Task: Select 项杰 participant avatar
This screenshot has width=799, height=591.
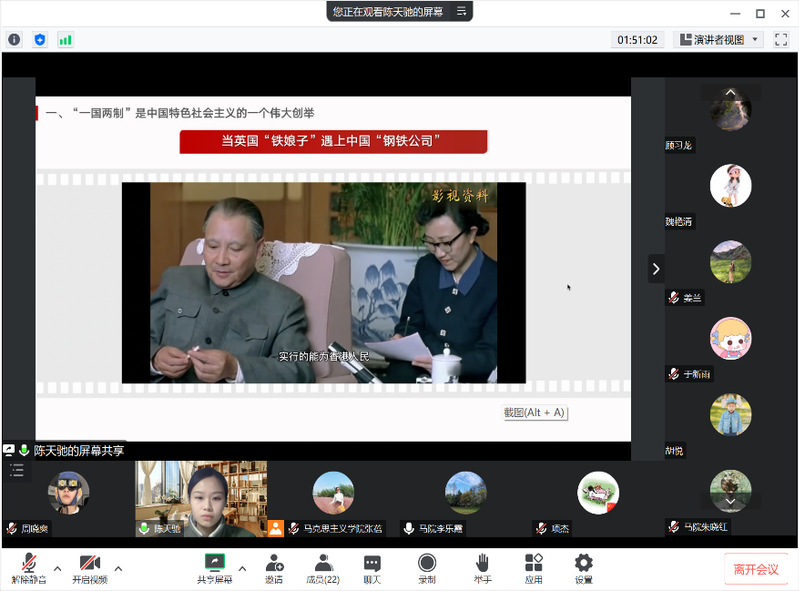Action: 598,493
